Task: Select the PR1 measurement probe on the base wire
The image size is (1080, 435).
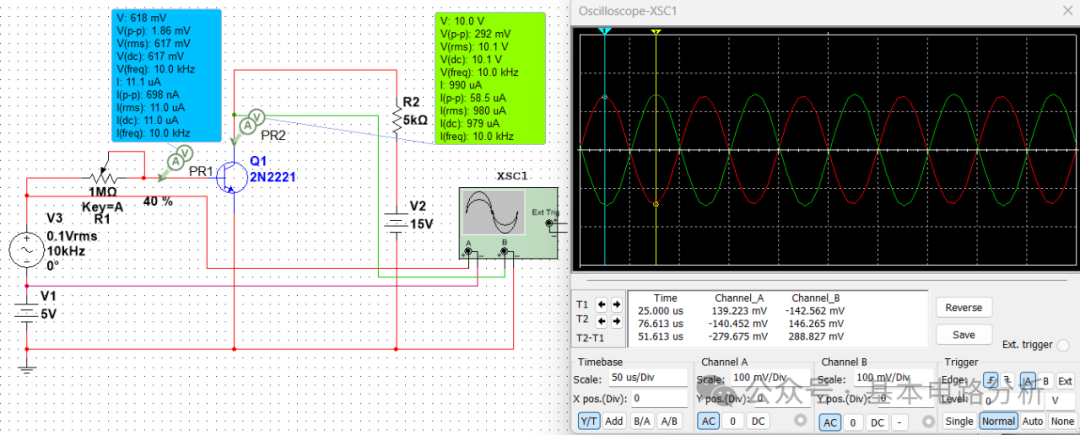Action: coord(174,161)
